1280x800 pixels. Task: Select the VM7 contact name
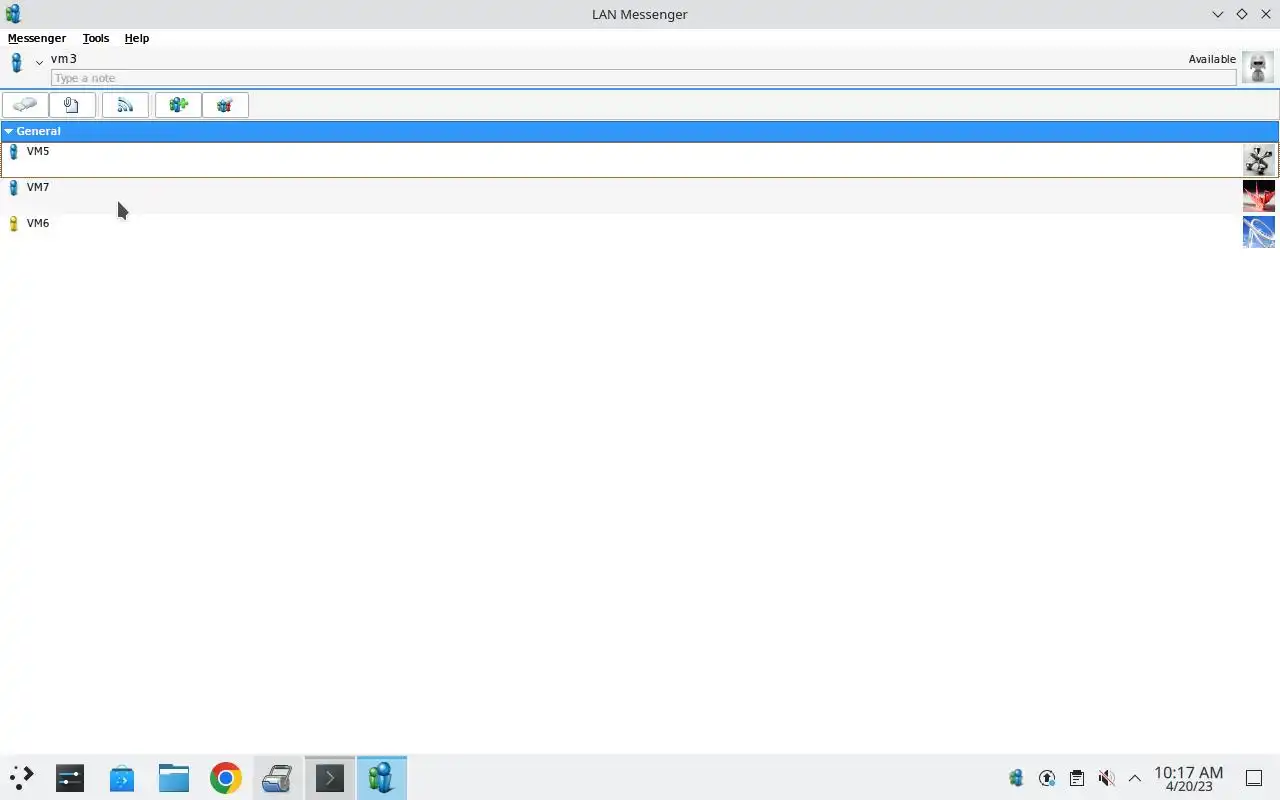coord(38,187)
